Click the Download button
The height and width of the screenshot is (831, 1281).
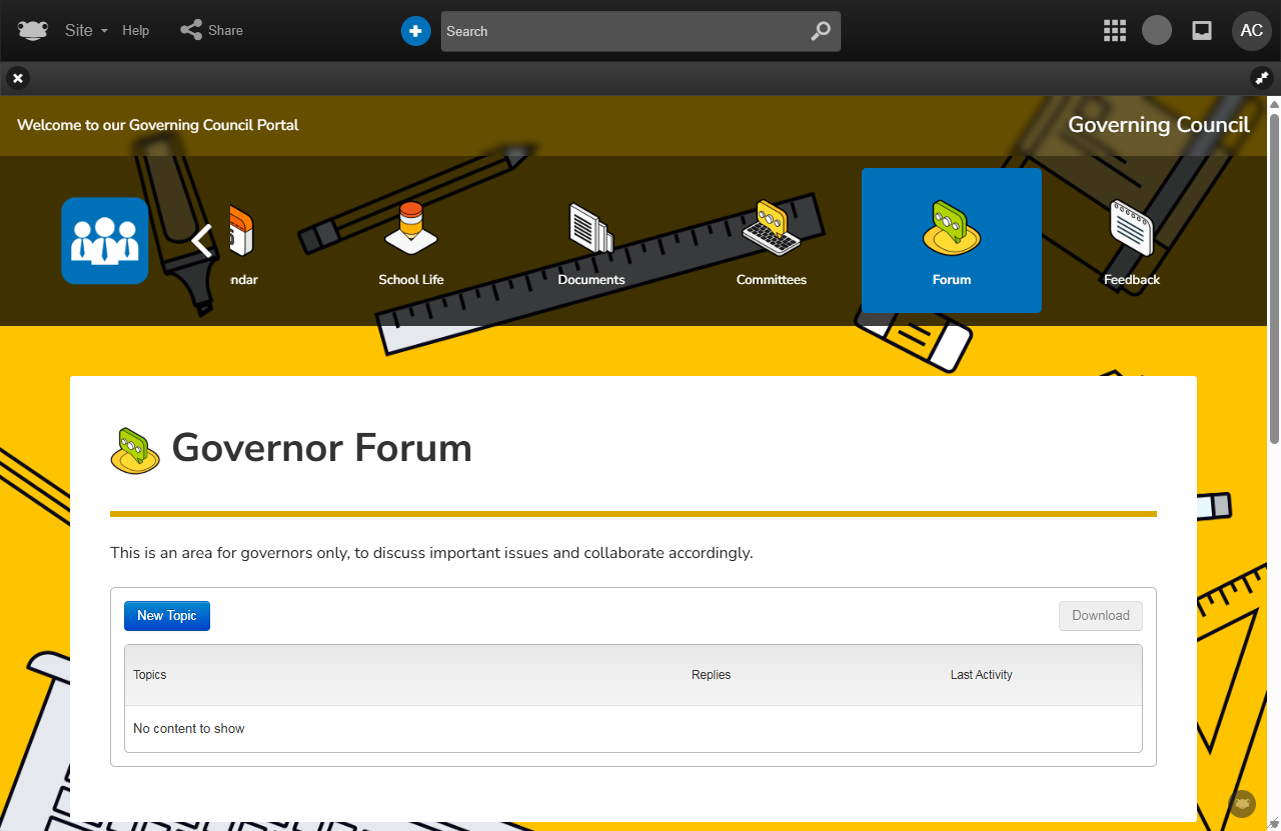point(1100,616)
